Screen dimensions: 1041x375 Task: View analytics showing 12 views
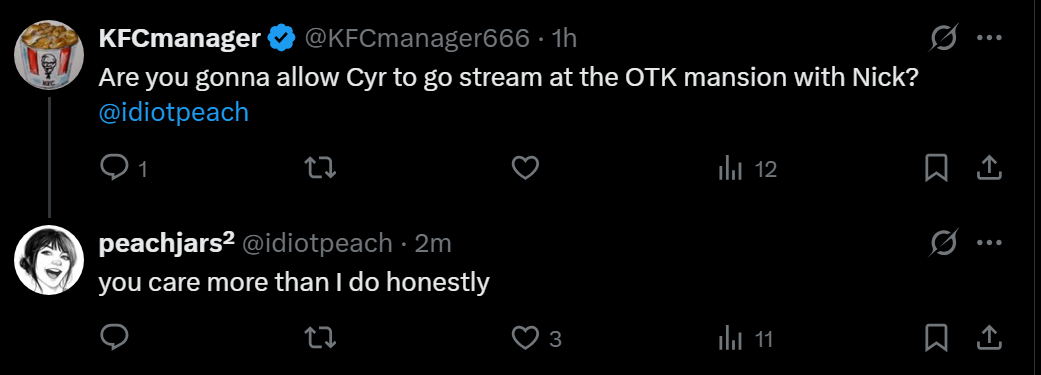(x=748, y=170)
